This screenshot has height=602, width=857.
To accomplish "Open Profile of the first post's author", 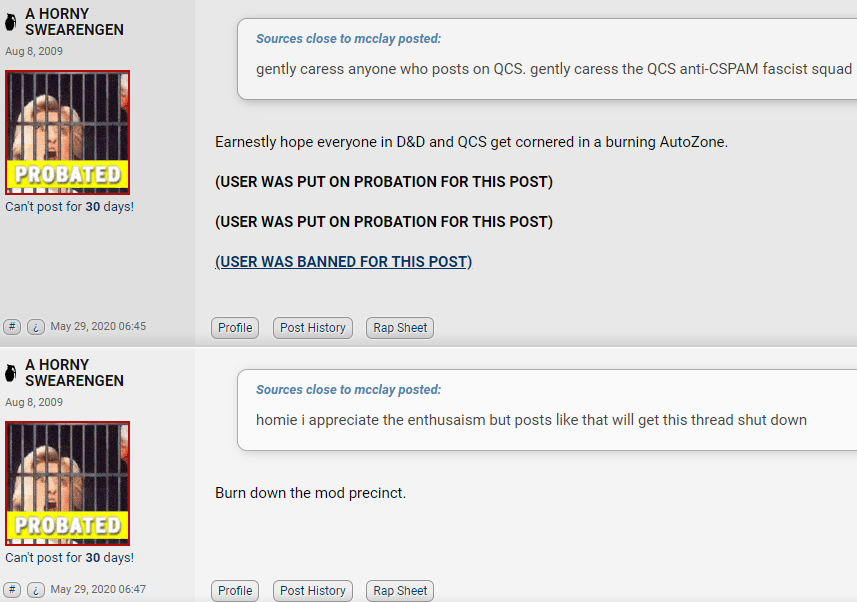I will click(x=235, y=328).
